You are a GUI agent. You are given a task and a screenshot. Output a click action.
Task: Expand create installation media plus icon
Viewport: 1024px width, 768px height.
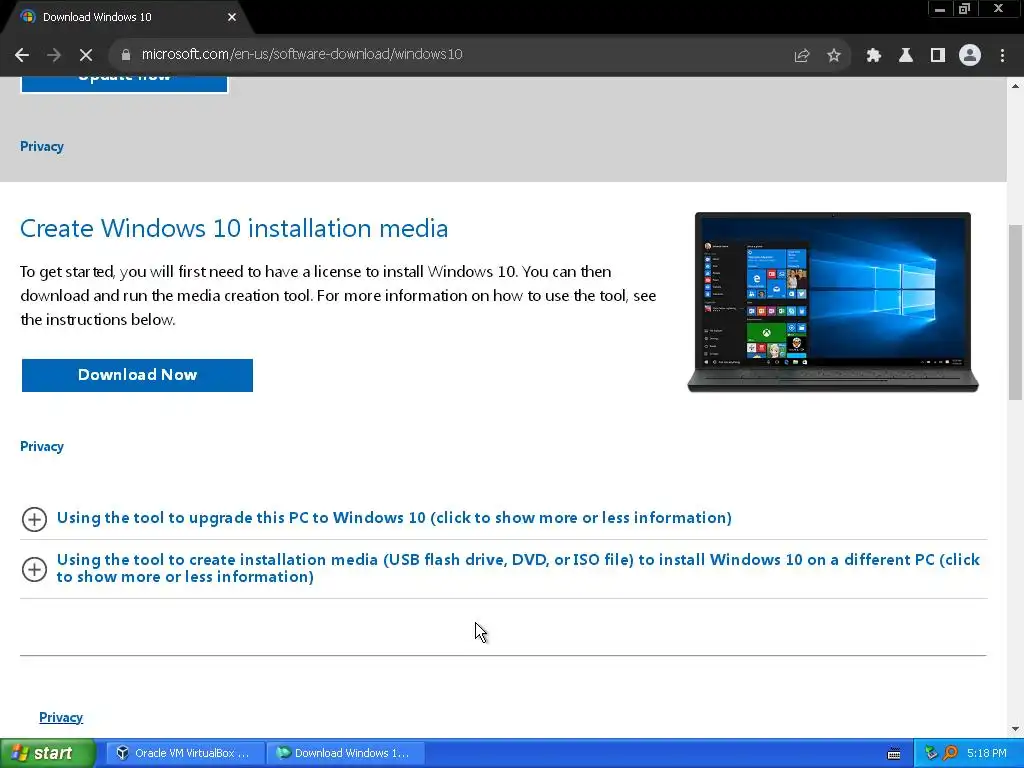[x=34, y=569]
